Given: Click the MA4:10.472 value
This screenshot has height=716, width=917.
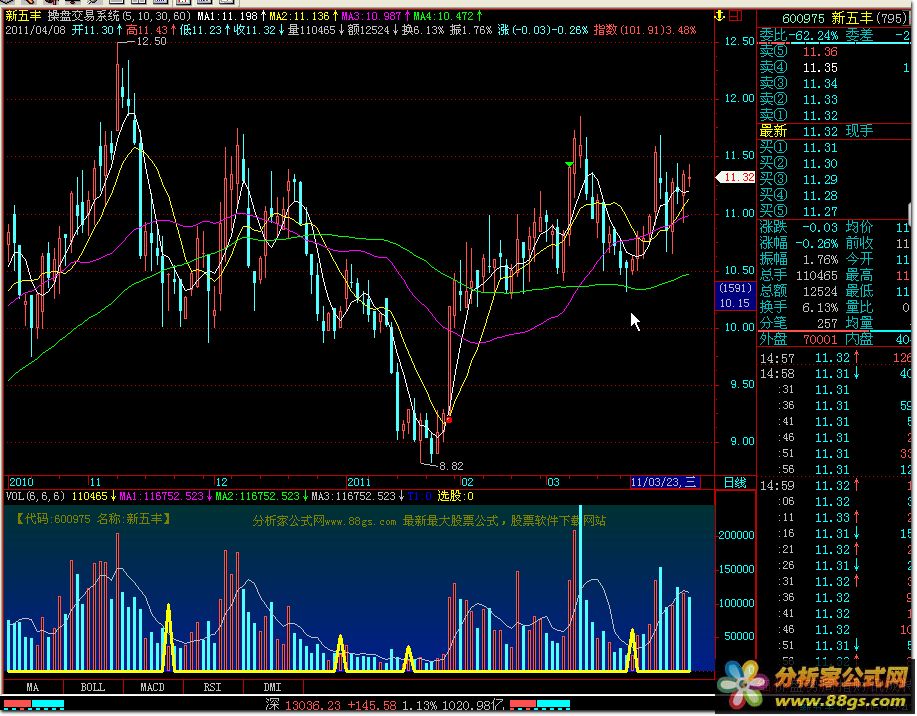Looking at the screenshot, I should 443,16.
